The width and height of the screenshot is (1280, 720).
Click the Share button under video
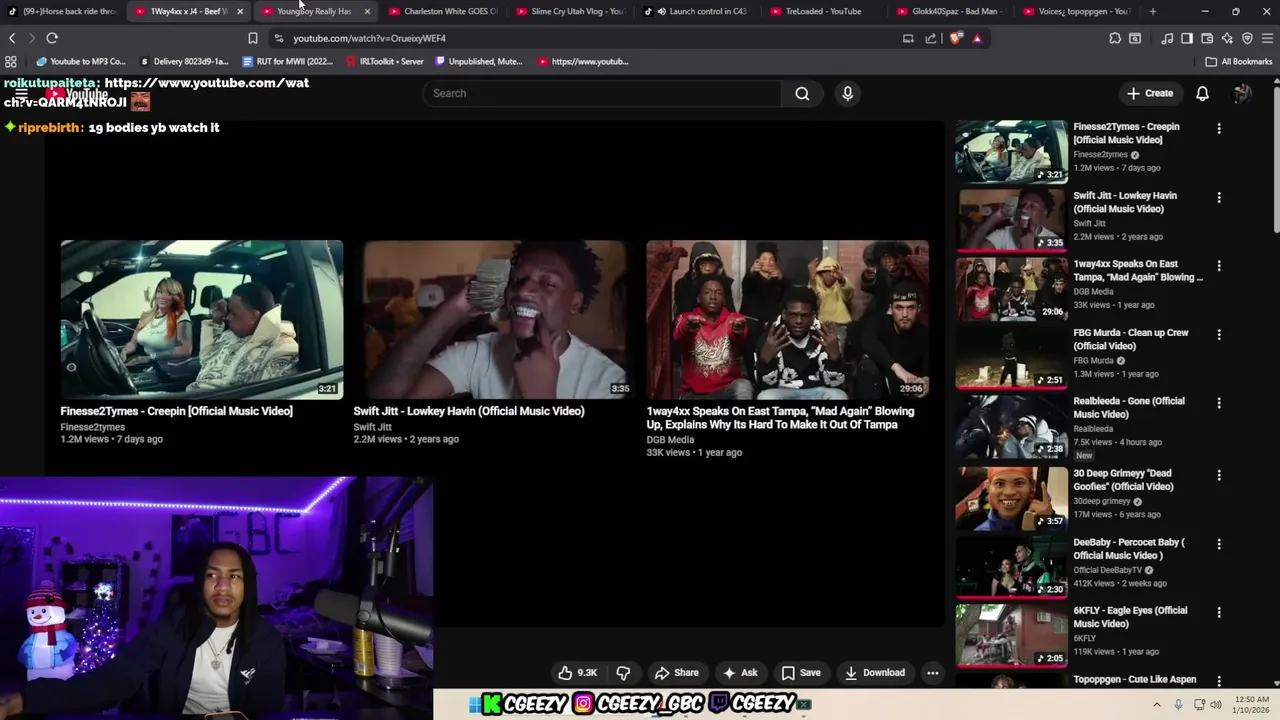pyautogui.click(x=677, y=673)
